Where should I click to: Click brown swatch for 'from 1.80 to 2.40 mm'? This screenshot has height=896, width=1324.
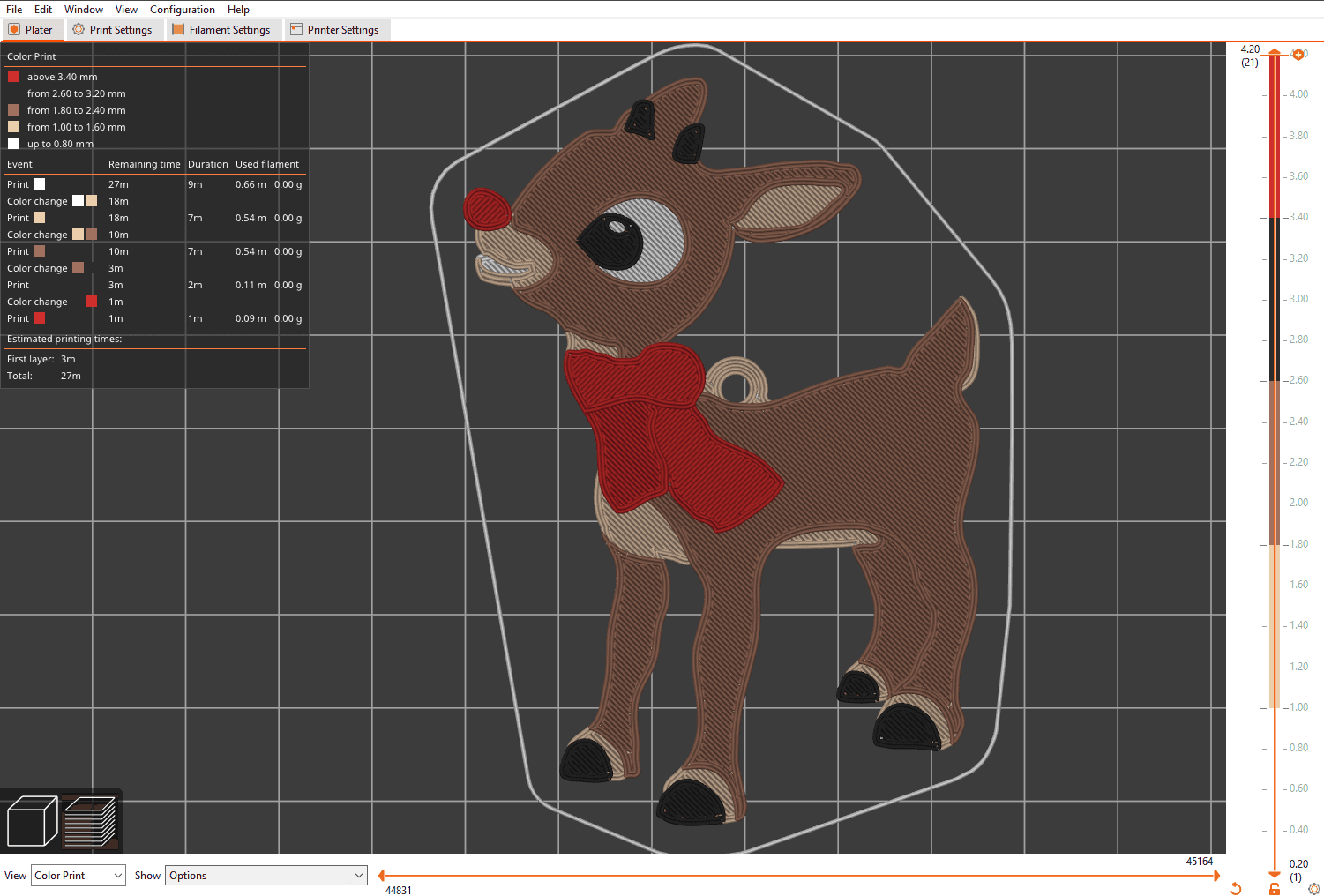[13, 110]
